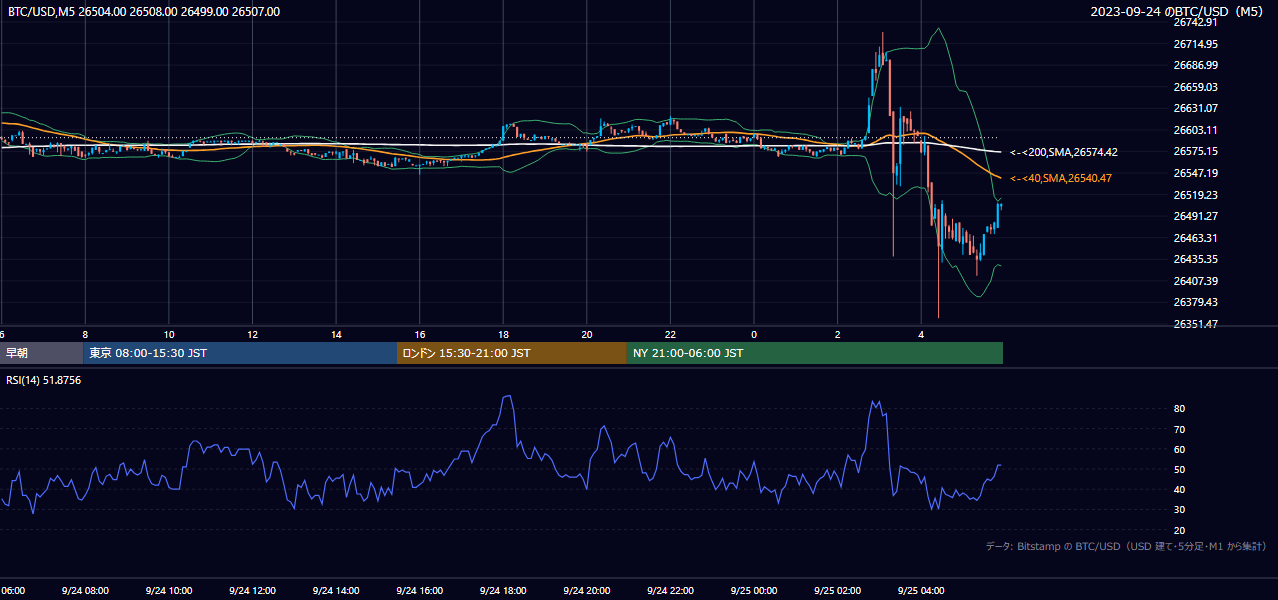Click the 9/24 18:00 bottom time label
This screenshot has height=600, width=1278.
(x=503, y=591)
